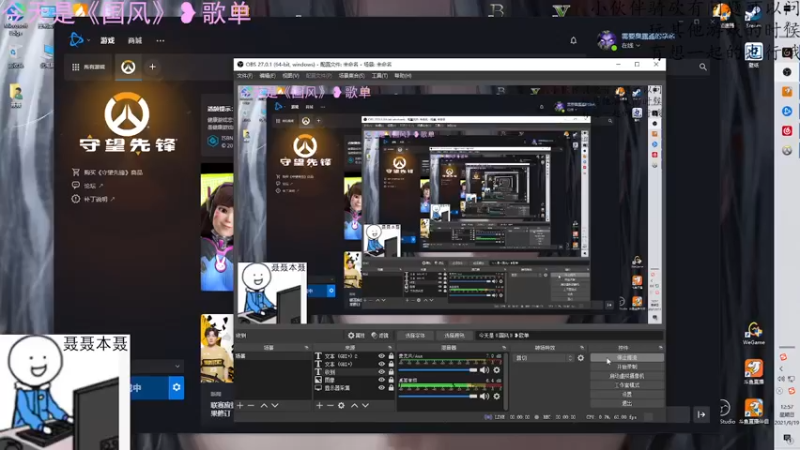
Task: Move the scene down in OBS
Action: pyautogui.click(x=275, y=405)
